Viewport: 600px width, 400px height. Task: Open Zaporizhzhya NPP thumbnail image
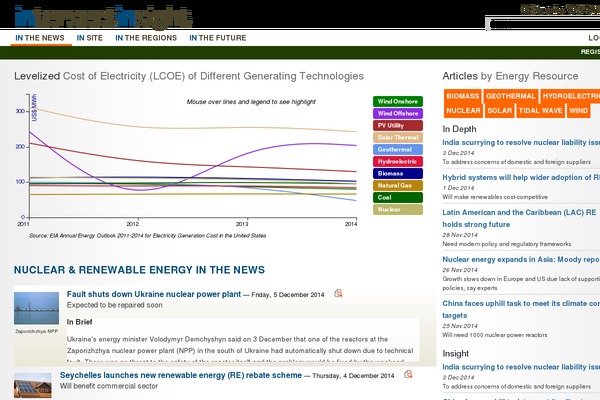click(x=36, y=308)
